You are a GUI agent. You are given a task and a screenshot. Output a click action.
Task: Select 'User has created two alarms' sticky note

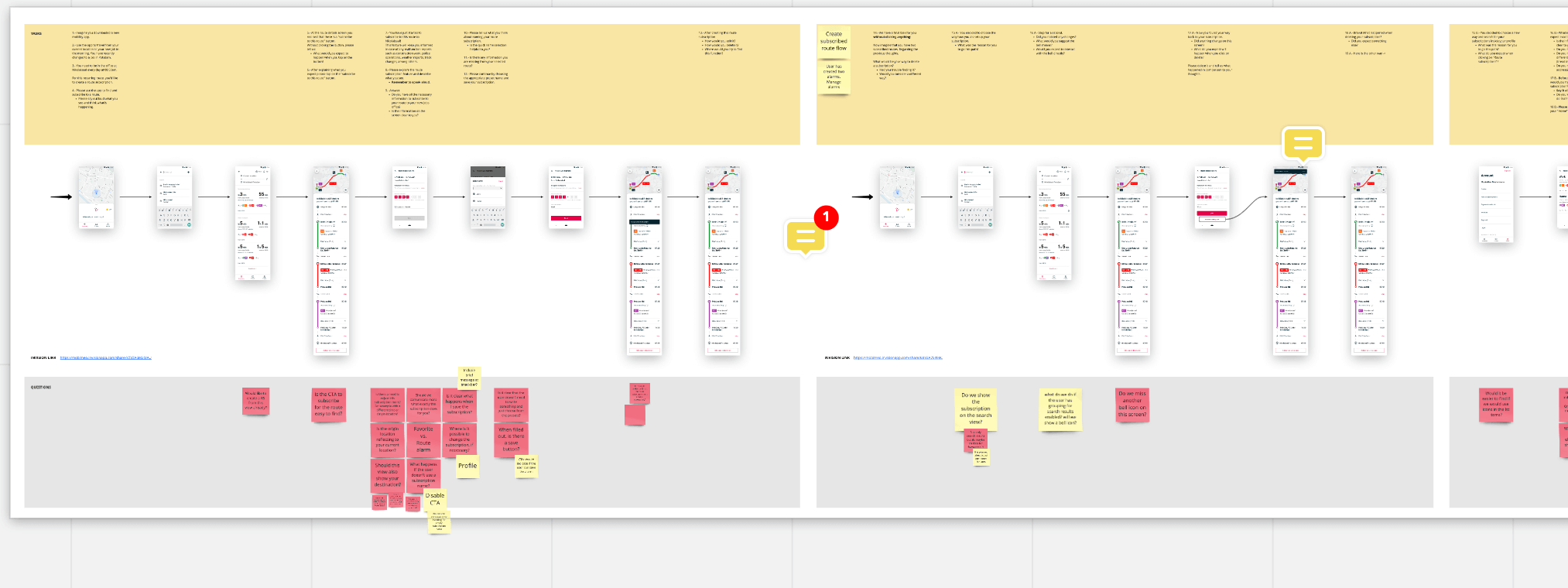(834, 77)
